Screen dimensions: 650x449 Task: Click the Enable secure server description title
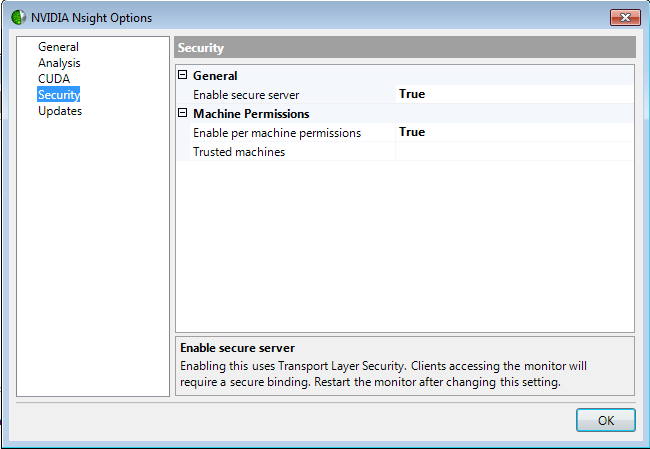pyautogui.click(x=237, y=348)
